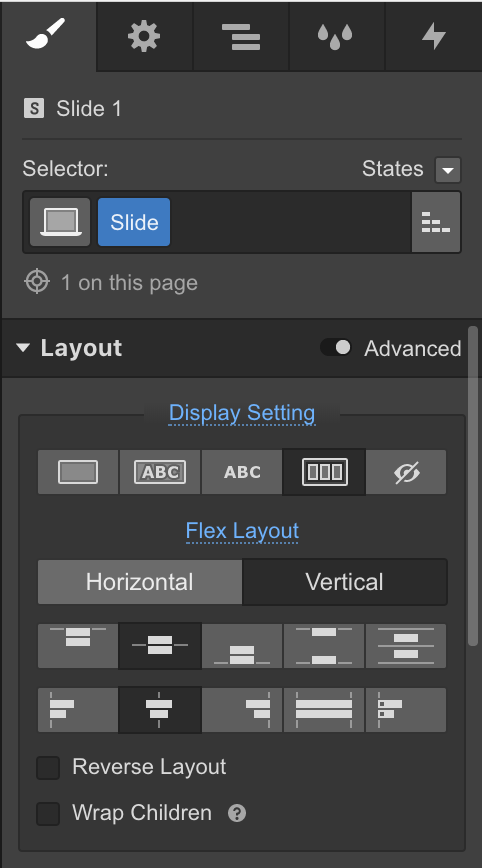Set display to inline ABC icon
This screenshot has width=482, height=868.
tap(242, 472)
